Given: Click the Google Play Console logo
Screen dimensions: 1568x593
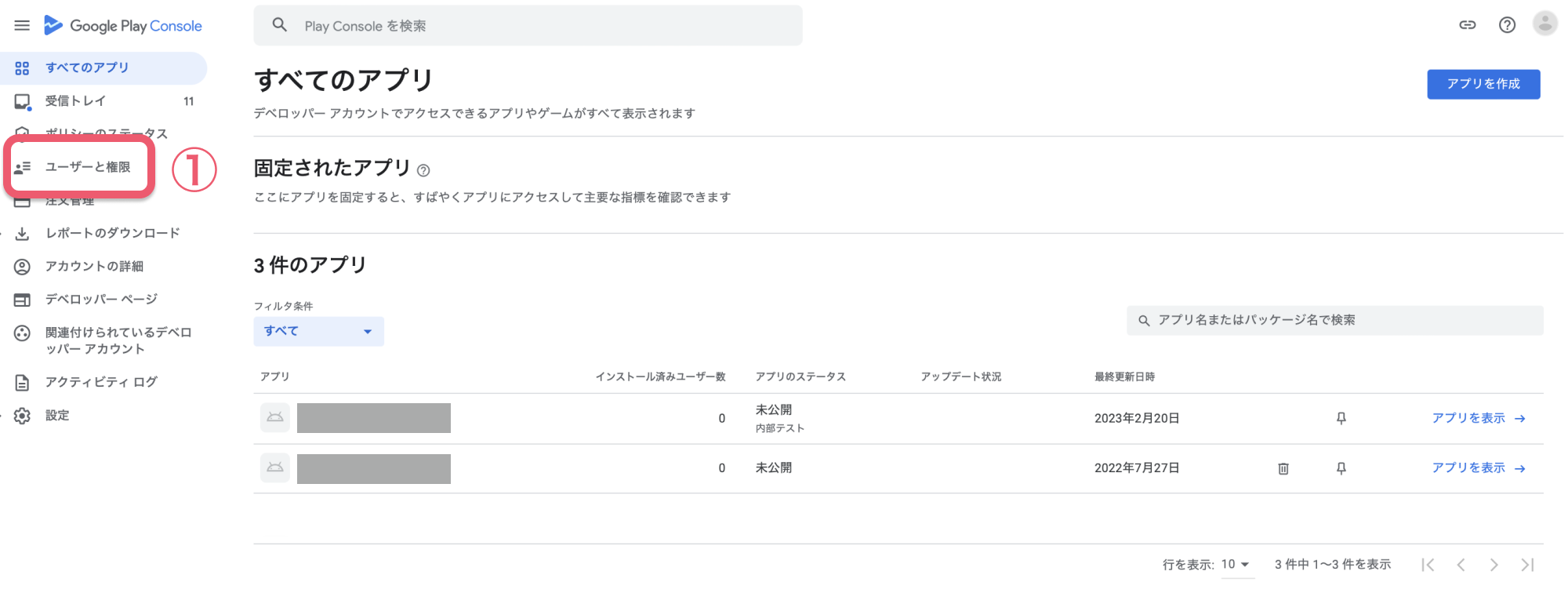Looking at the screenshot, I should (123, 26).
